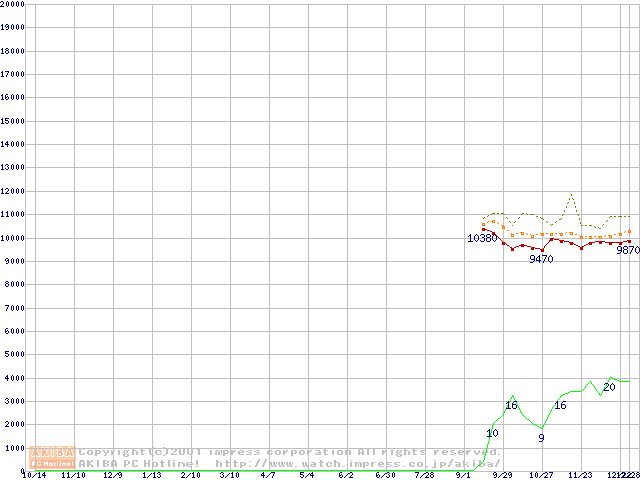Click the 10/14 date on x-axis
This screenshot has height=480, width=640.
(x=34, y=476)
